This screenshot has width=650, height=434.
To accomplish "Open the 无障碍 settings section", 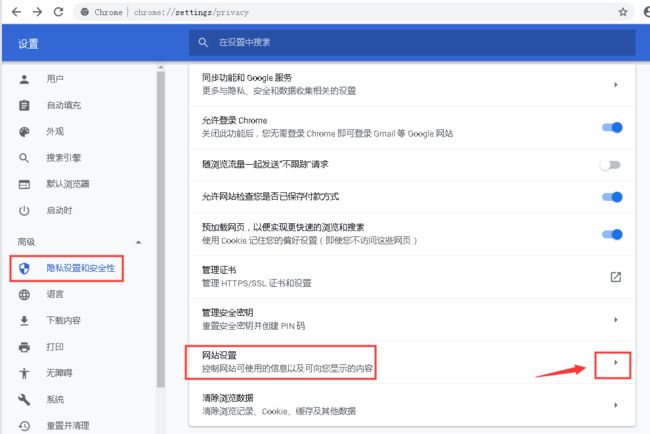I will pyautogui.click(x=59, y=373).
